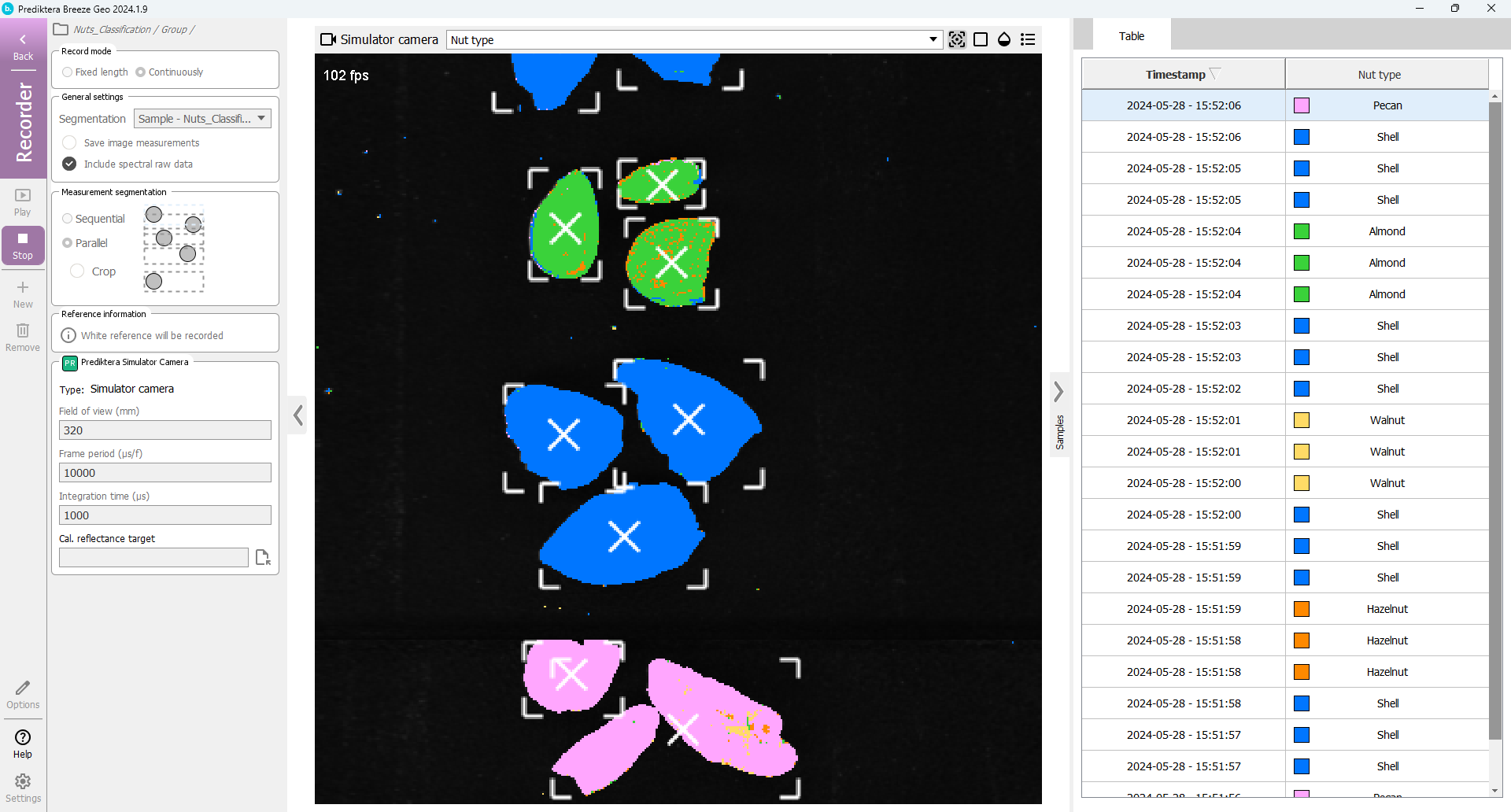Screen dimensions: 1511x812
Task: Open the Segmentation dropdown
Action: tap(202, 119)
